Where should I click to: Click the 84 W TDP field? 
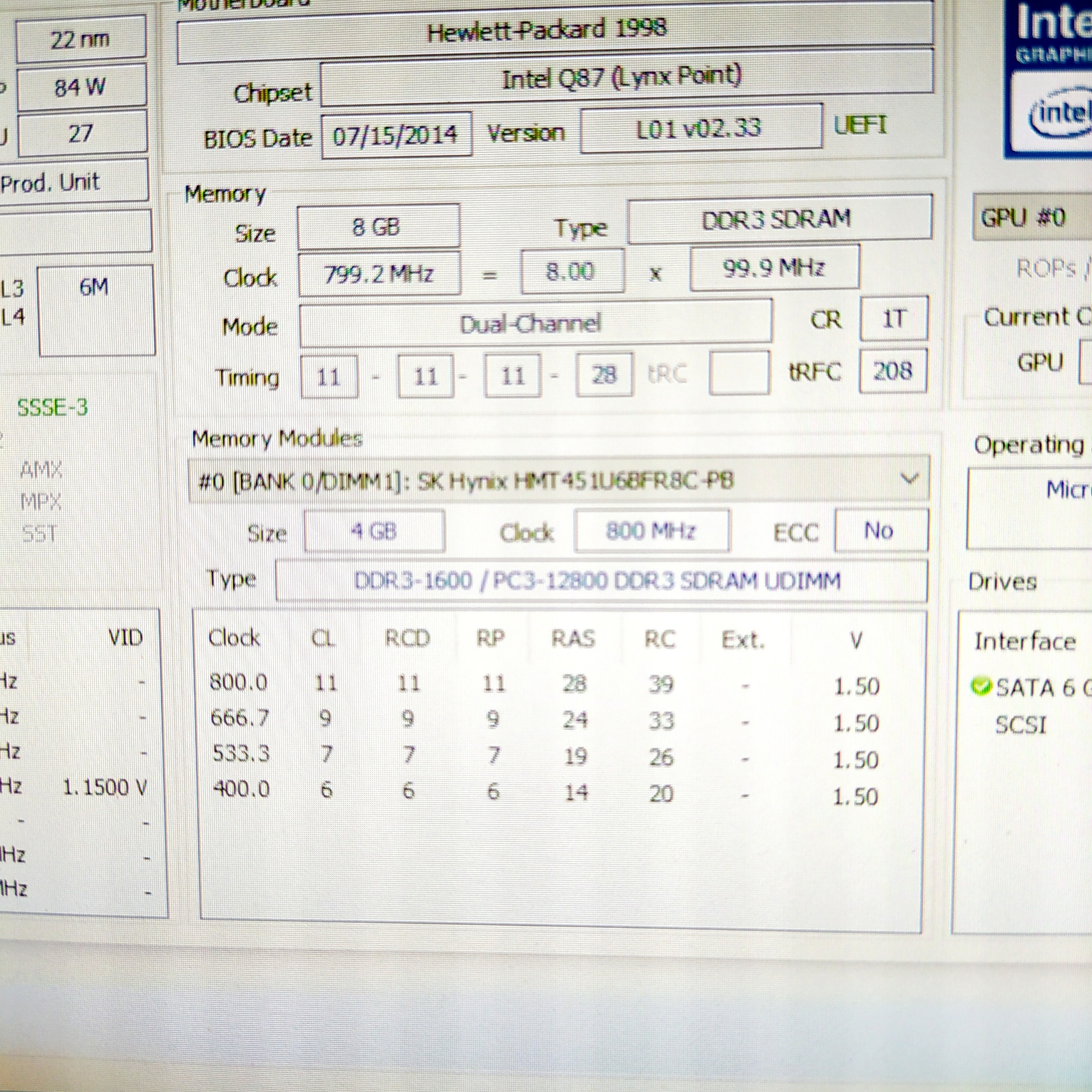coord(81,87)
